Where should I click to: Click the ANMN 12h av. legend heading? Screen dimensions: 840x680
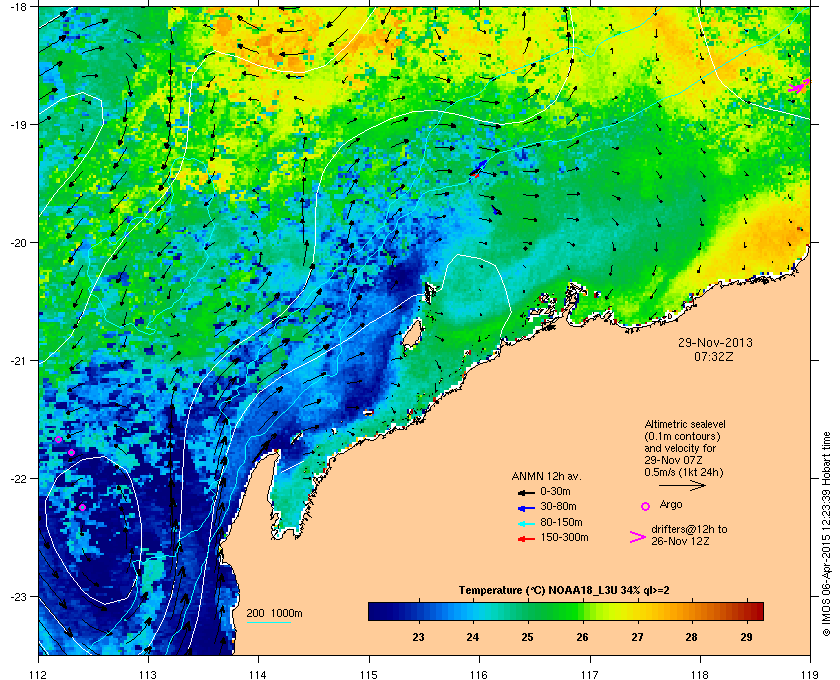pos(546,476)
